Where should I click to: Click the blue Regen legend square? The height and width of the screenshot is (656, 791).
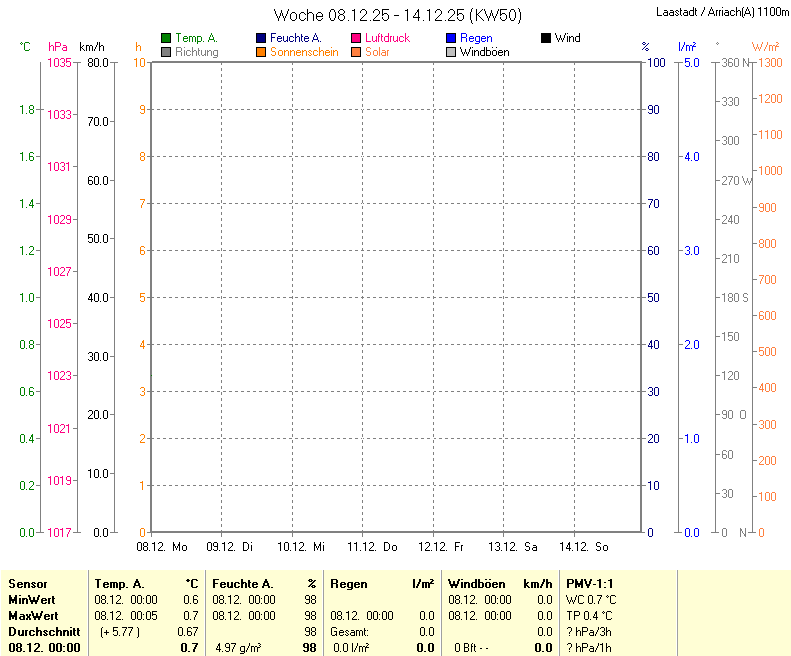tap(451, 38)
